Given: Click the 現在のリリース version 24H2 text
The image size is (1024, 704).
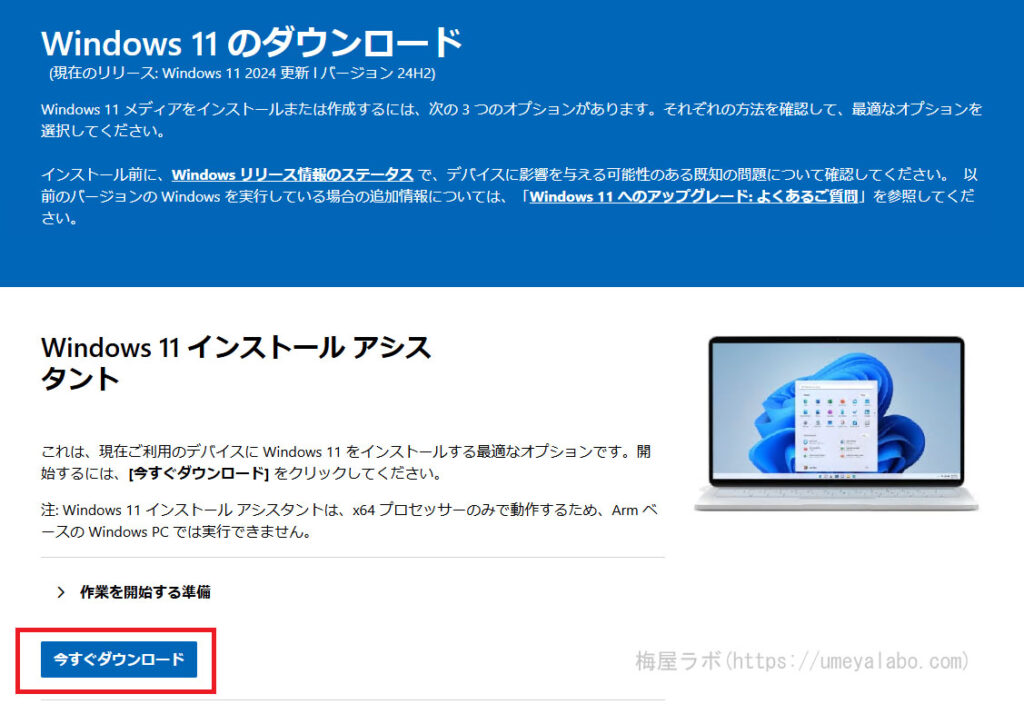Looking at the screenshot, I should coord(242,72).
